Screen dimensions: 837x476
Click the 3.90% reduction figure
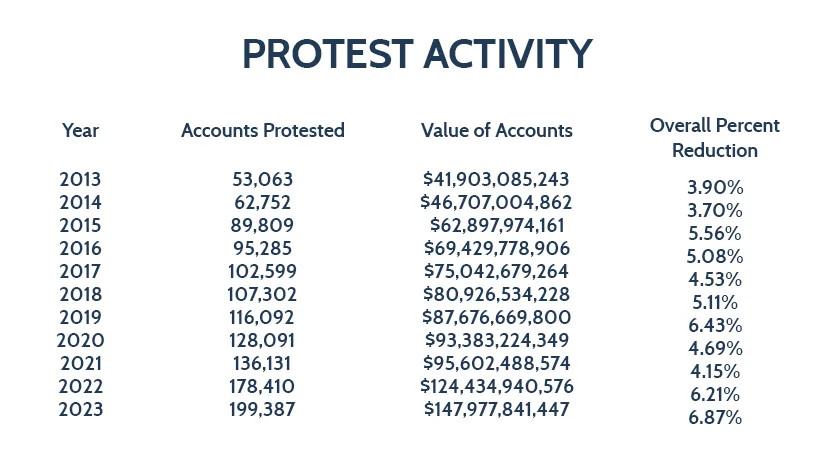(x=715, y=188)
